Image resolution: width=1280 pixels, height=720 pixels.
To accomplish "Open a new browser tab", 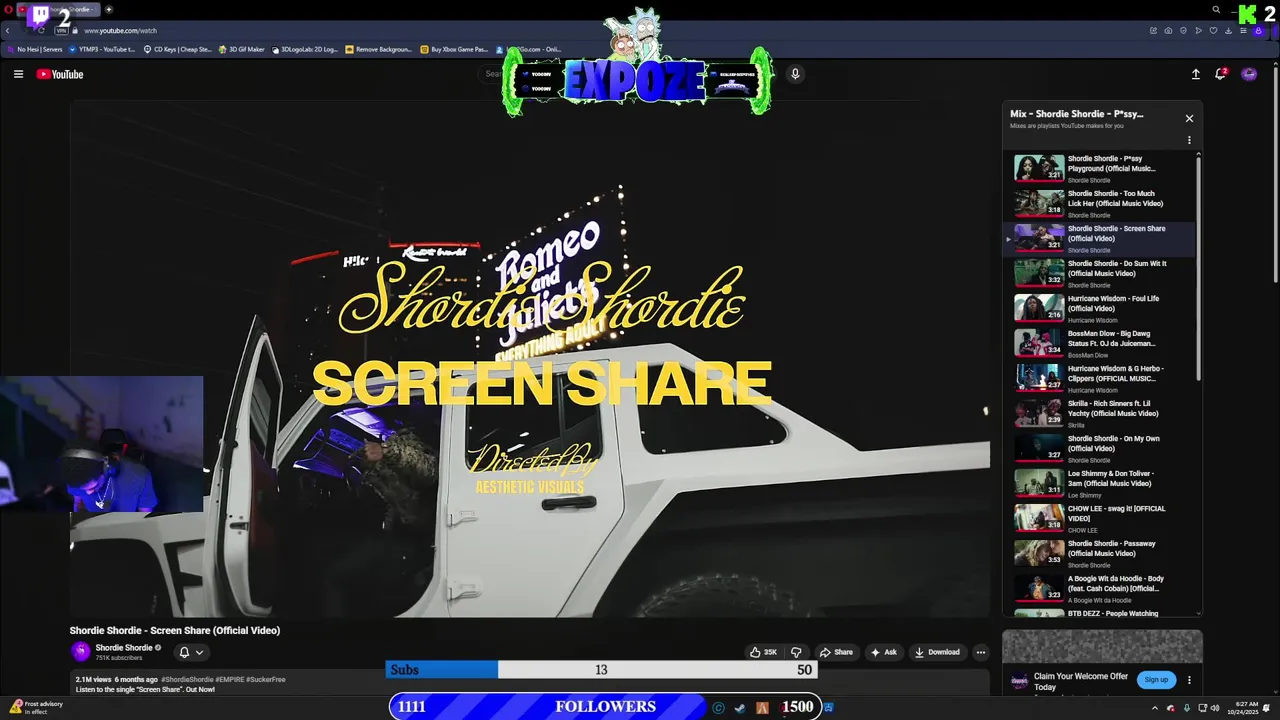I will point(108,10).
